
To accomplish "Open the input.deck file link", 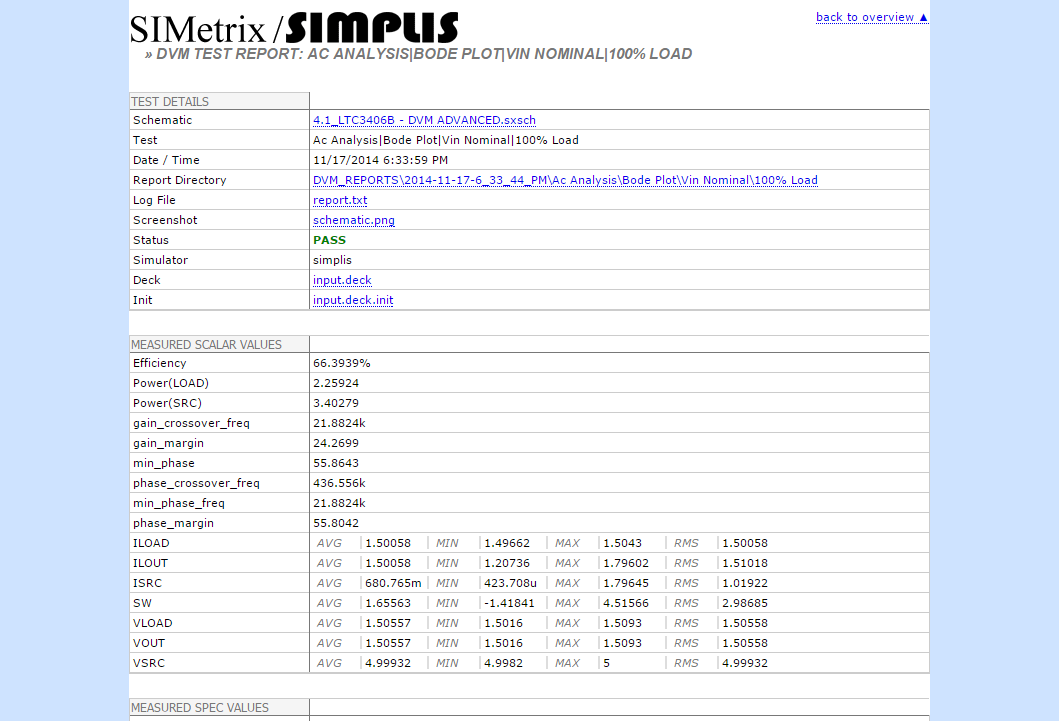I will [342, 280].
